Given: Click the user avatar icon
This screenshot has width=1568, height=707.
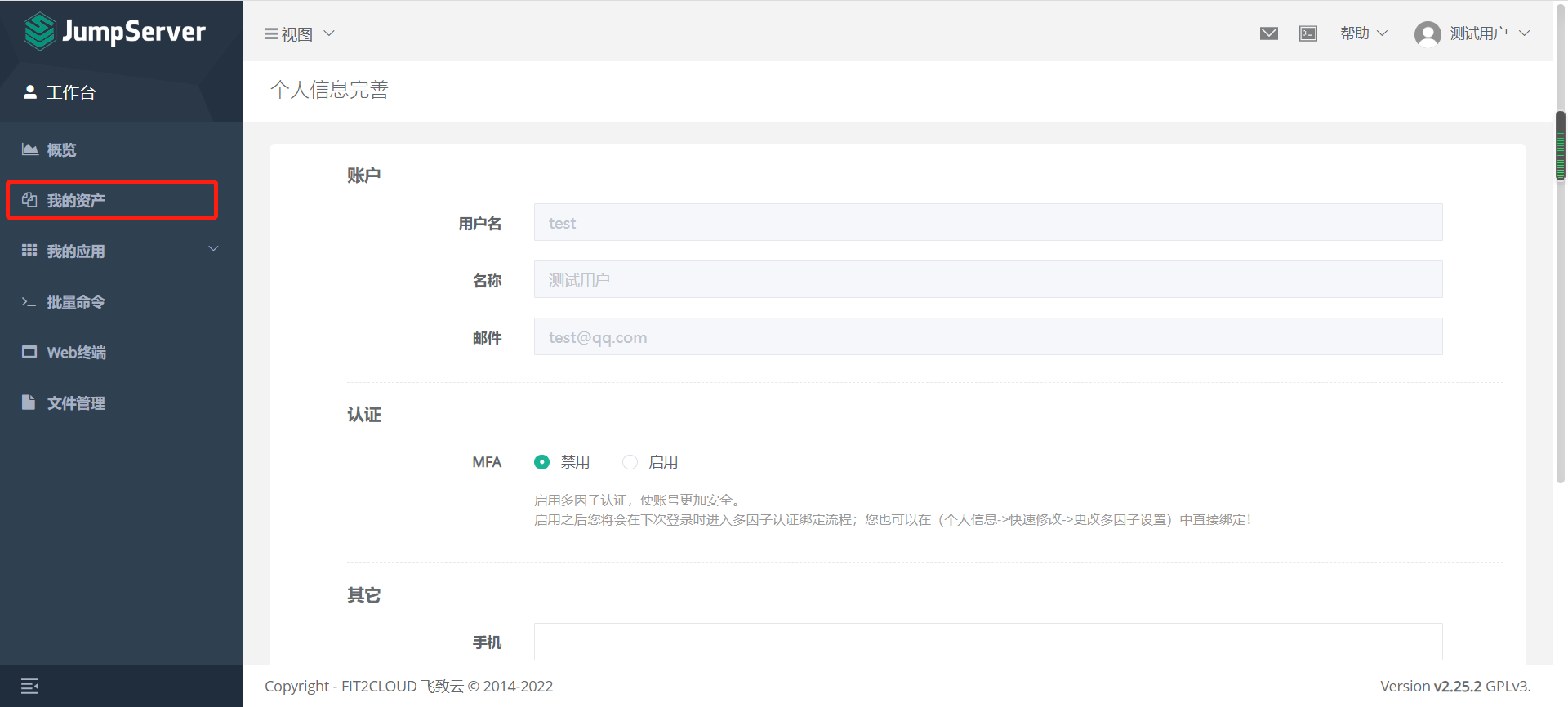Looking at the screenshot, I should coord(1427,33).
